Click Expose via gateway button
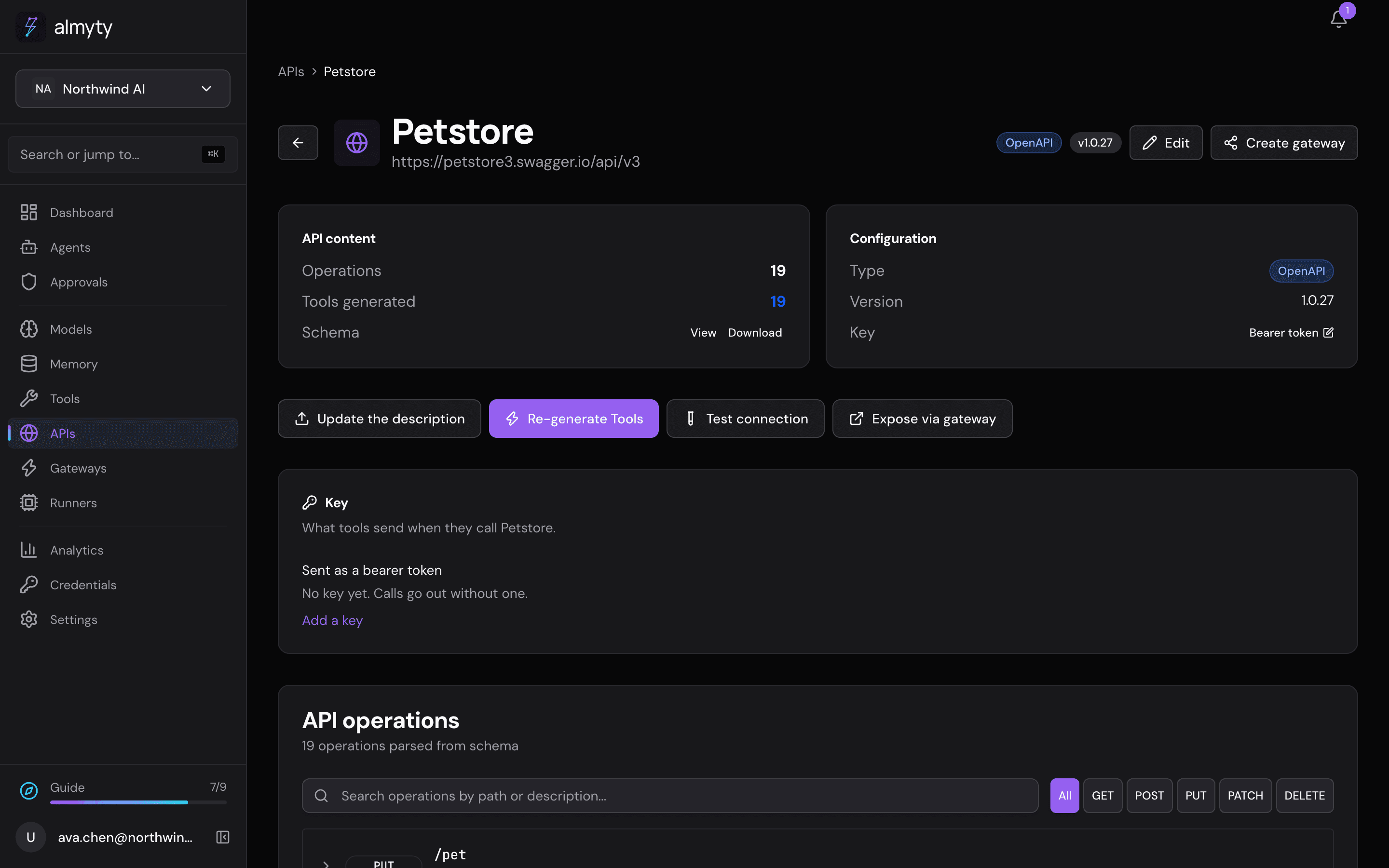Screen dimensions: 1389x868 click(922, 419)
